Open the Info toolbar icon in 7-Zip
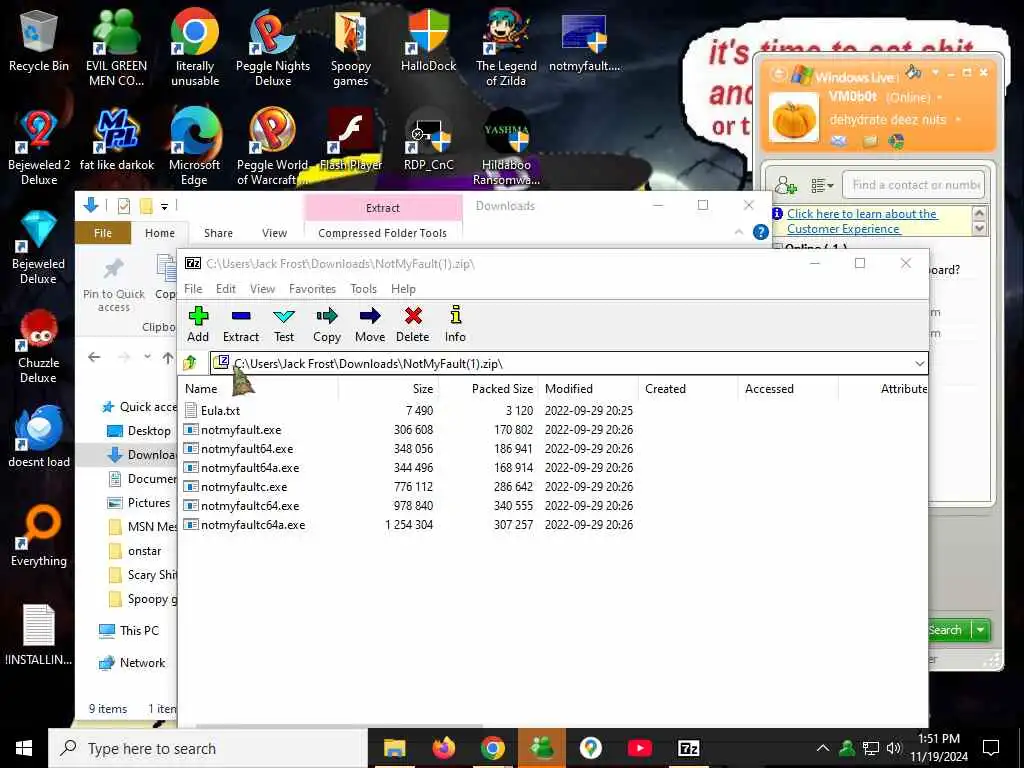The height and width of the screenshot is (768, 1024). pos(455,324)
